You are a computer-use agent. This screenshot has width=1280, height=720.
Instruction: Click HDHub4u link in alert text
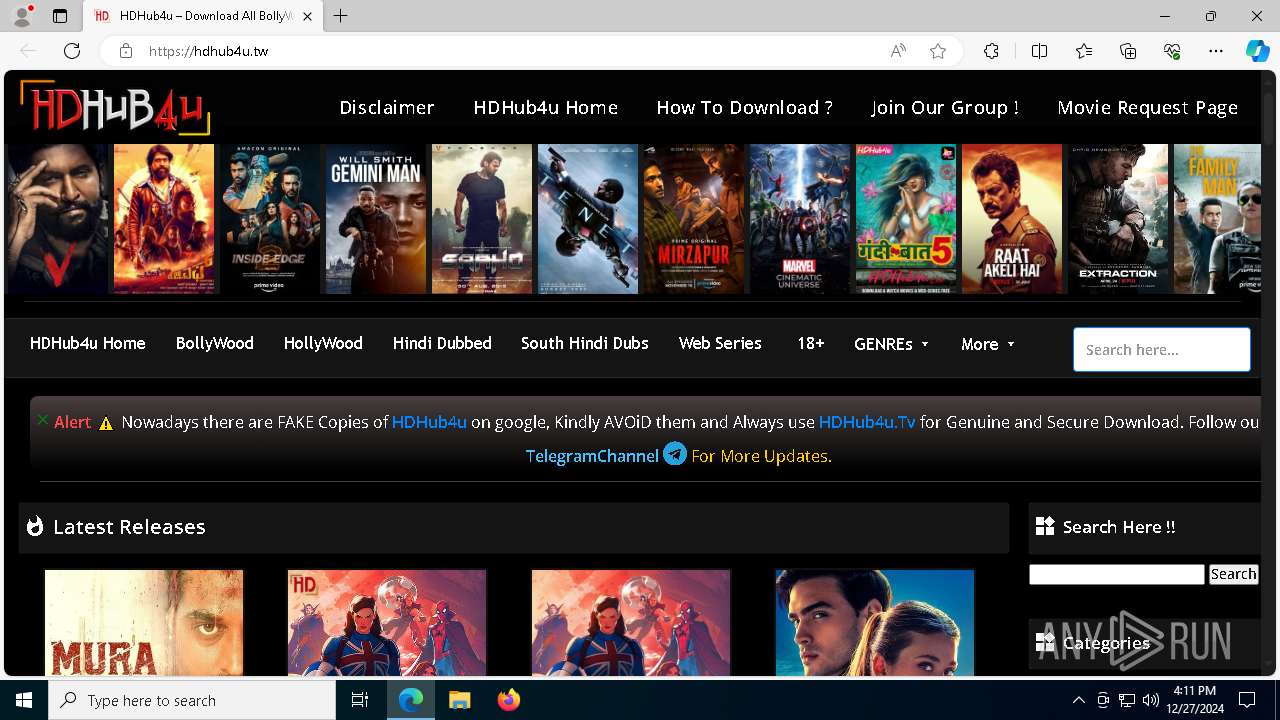coord(429,422)
